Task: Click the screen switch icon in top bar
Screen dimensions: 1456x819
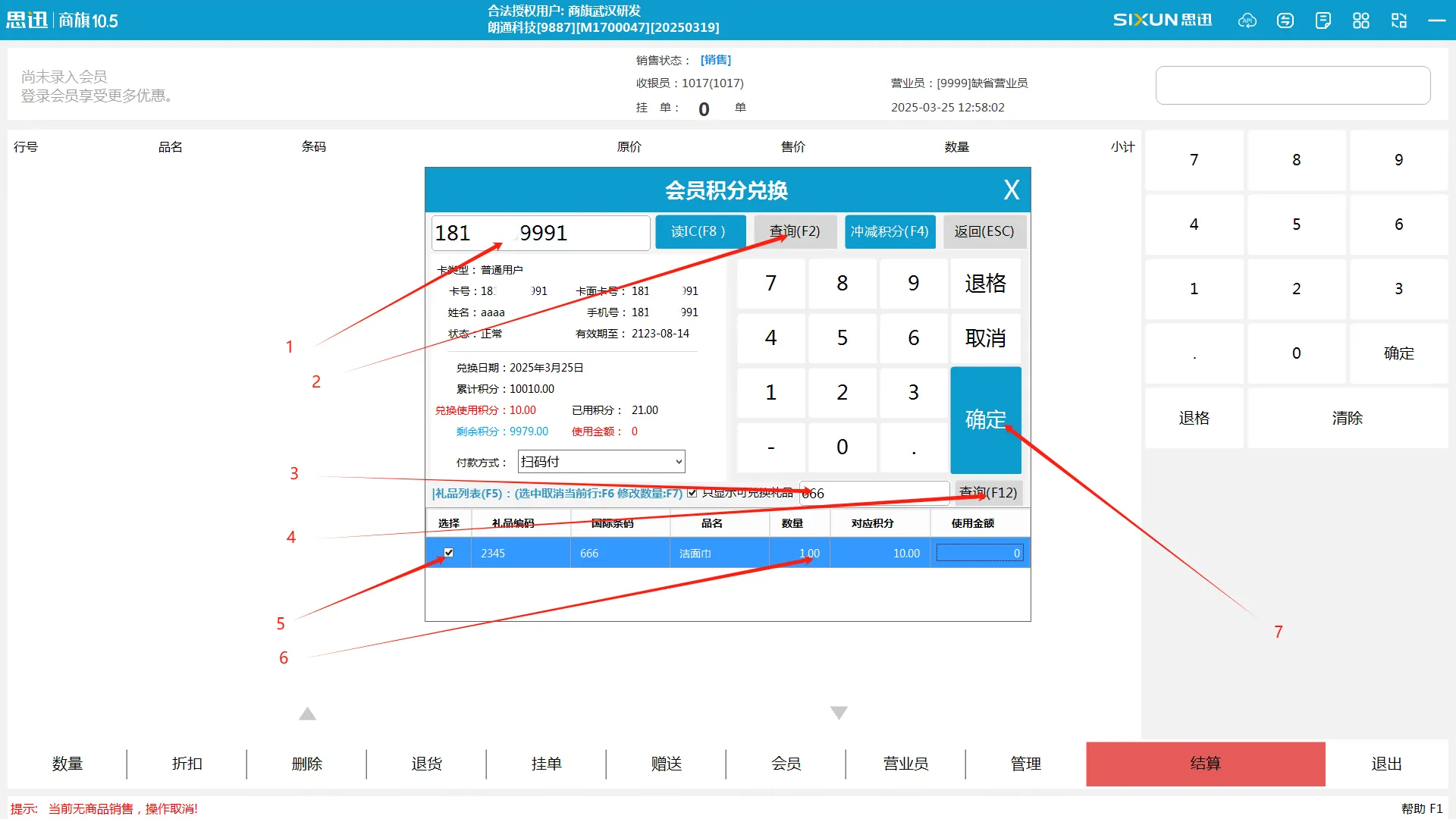Action: click(1399, 20)
